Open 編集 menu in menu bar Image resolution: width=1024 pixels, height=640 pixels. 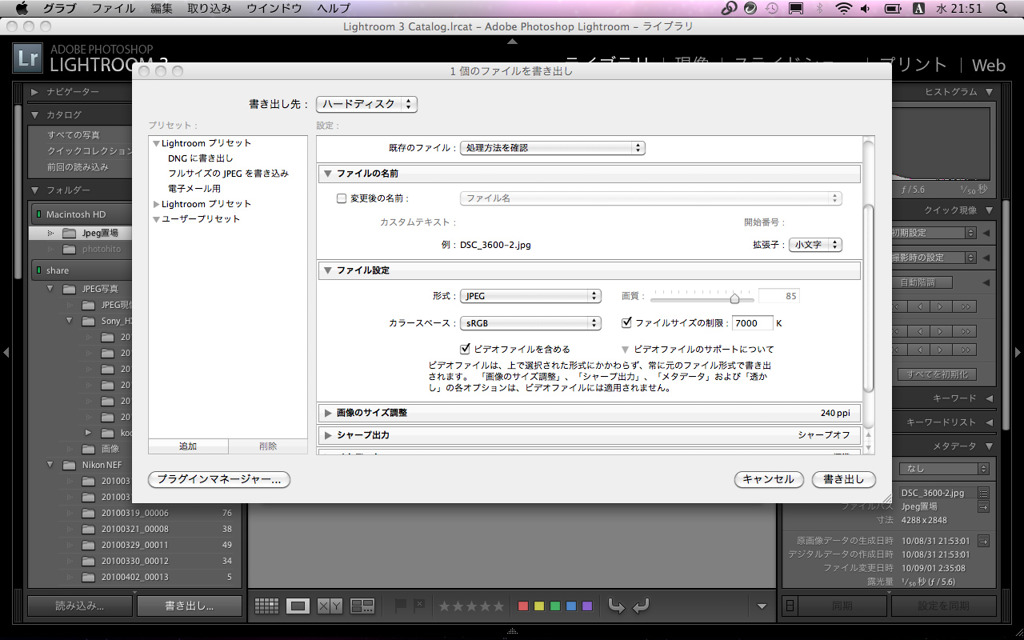pos(161,8)
